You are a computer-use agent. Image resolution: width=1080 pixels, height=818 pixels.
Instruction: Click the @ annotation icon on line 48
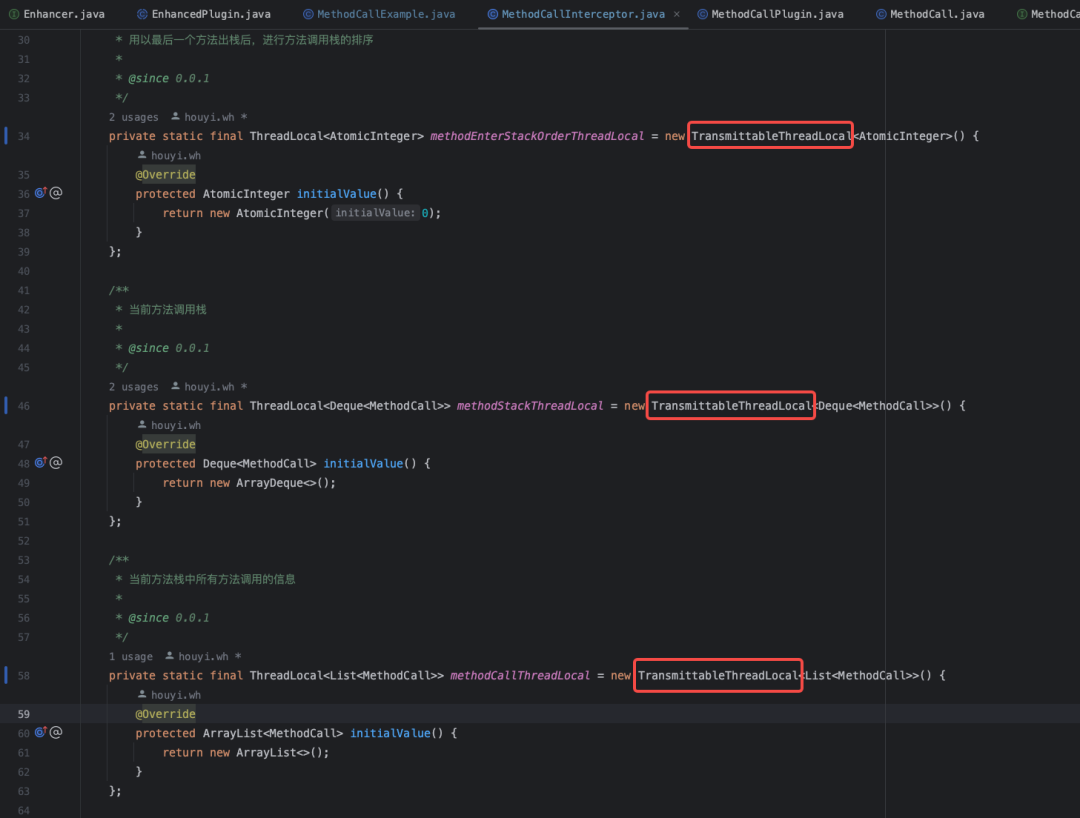[56, 463]
